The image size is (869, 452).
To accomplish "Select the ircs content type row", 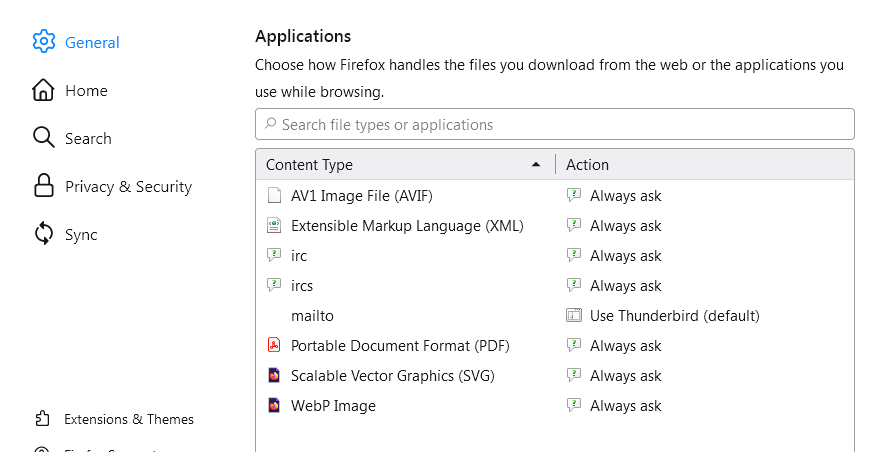I will [555, 285].
